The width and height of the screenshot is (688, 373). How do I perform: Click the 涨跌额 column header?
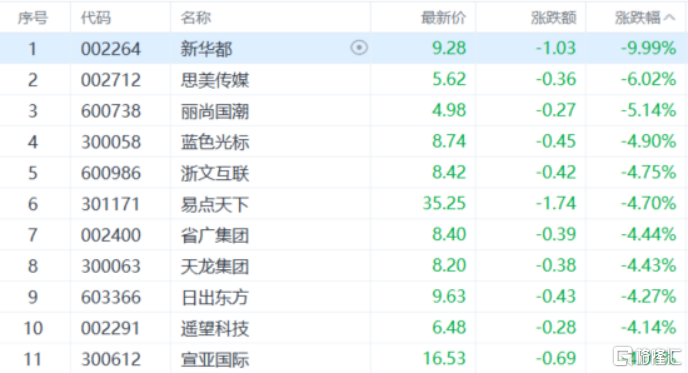coord(553,18)
